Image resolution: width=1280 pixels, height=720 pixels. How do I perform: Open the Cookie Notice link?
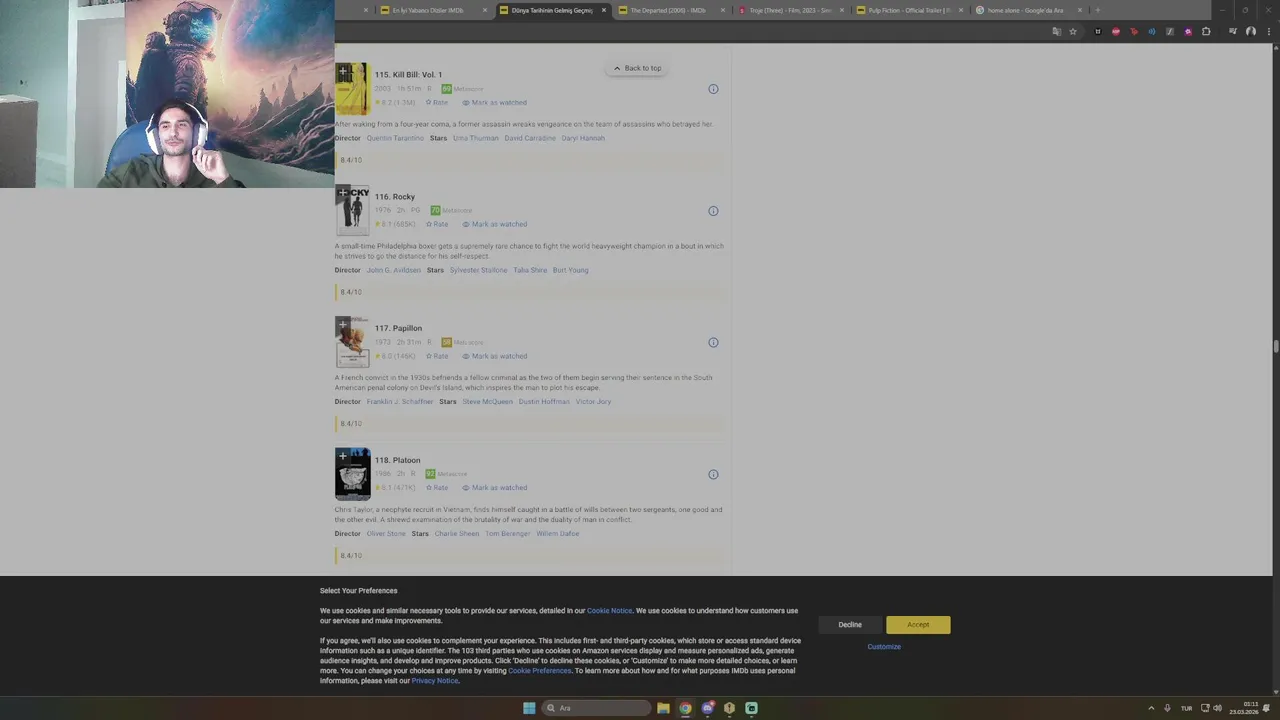pos(609,611)
